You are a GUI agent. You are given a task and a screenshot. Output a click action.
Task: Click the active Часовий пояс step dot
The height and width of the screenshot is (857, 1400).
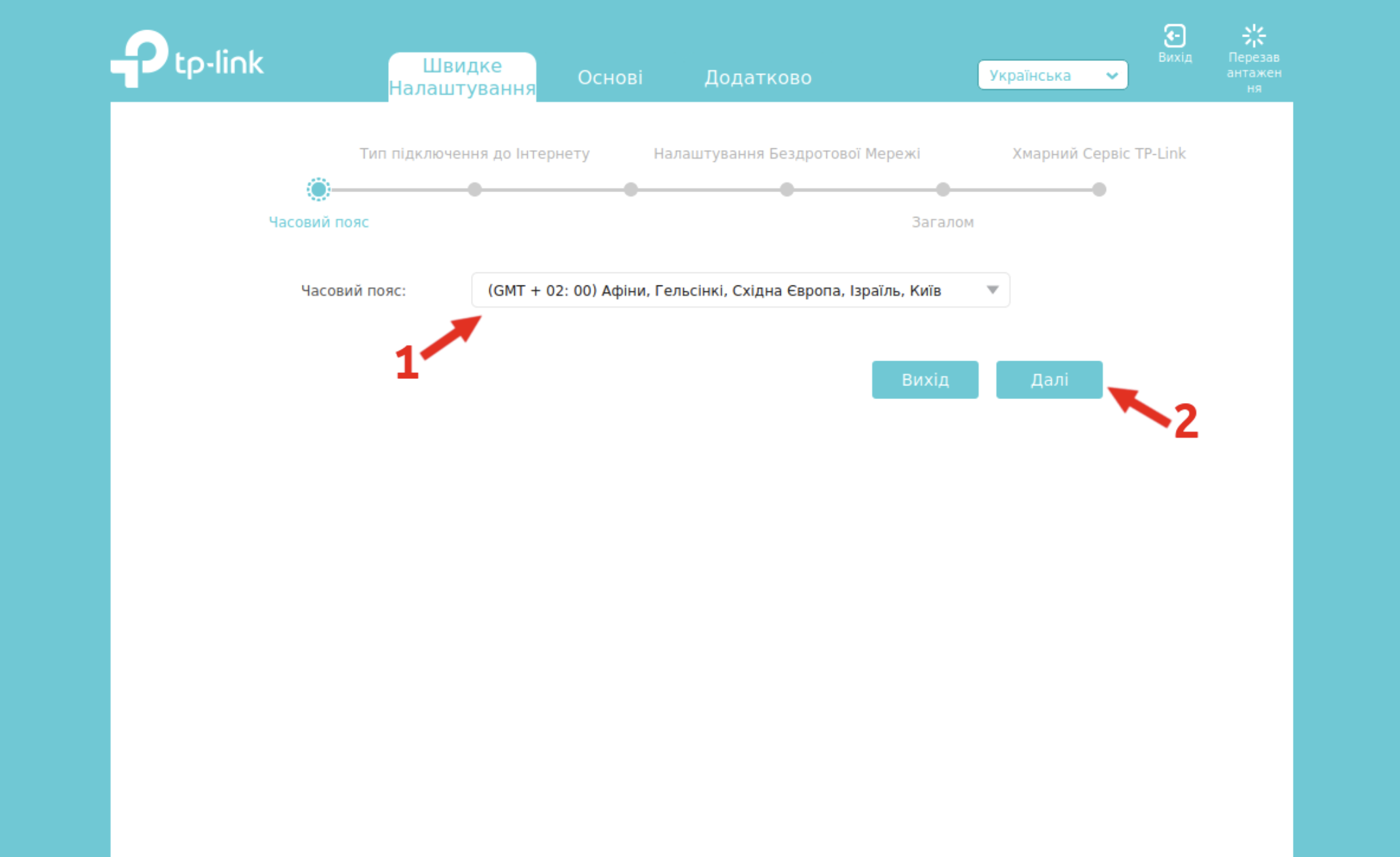(x=318, y=189)
